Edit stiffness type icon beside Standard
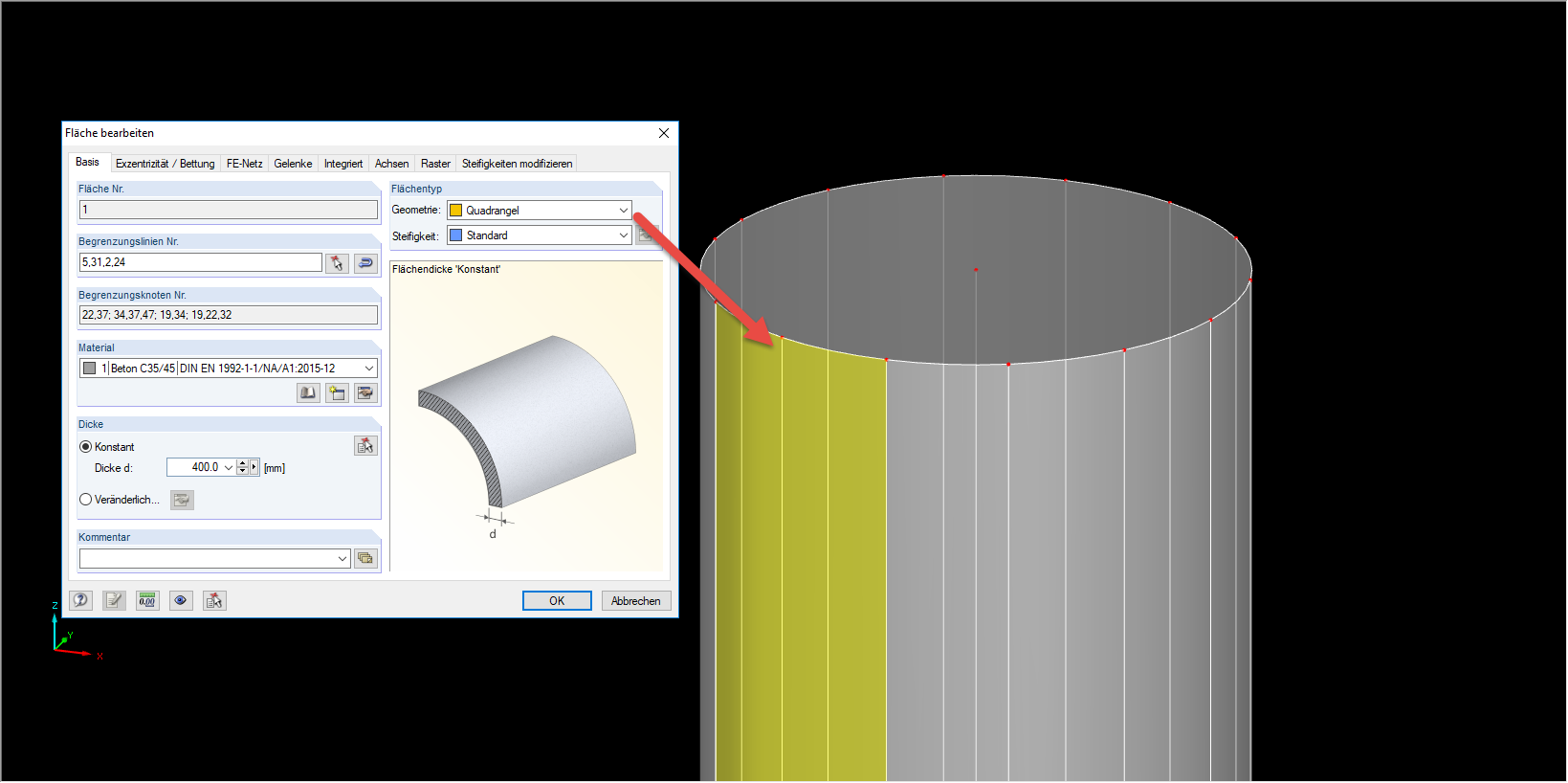 tap(647, 235)
